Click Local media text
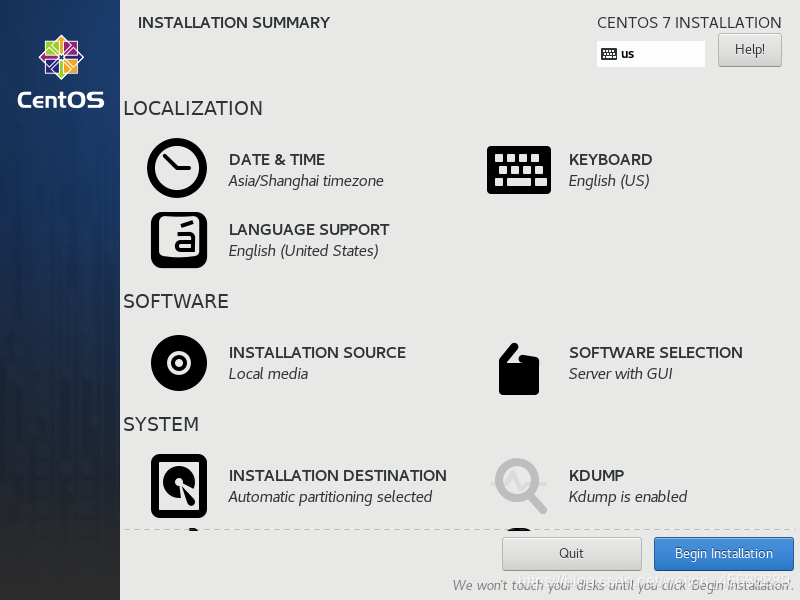 click(x=268, y=374)
